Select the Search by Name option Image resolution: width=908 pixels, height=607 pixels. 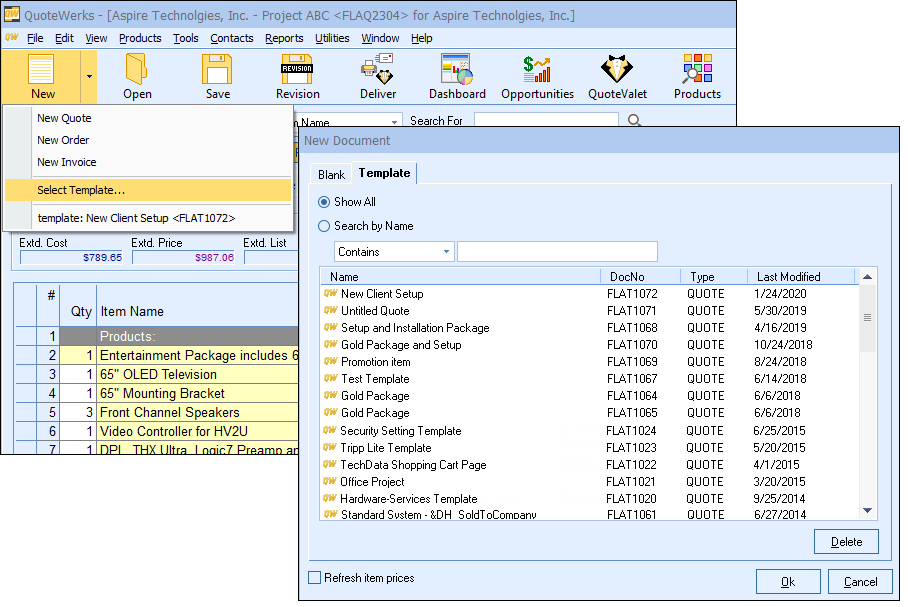(x=324, y=226)
